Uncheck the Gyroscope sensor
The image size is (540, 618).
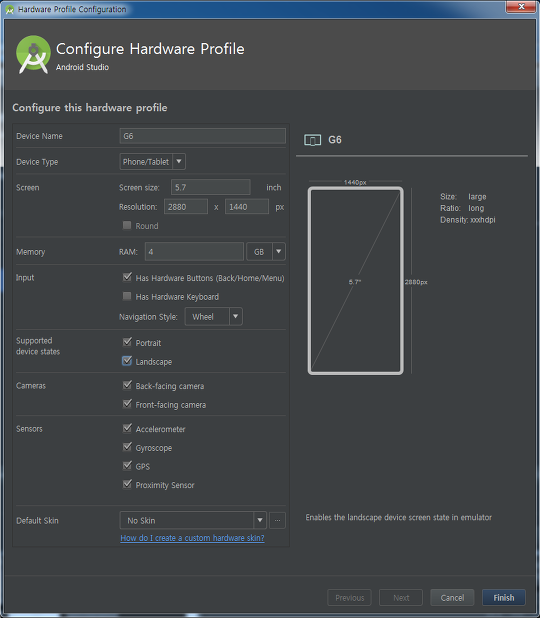point(127,447)
